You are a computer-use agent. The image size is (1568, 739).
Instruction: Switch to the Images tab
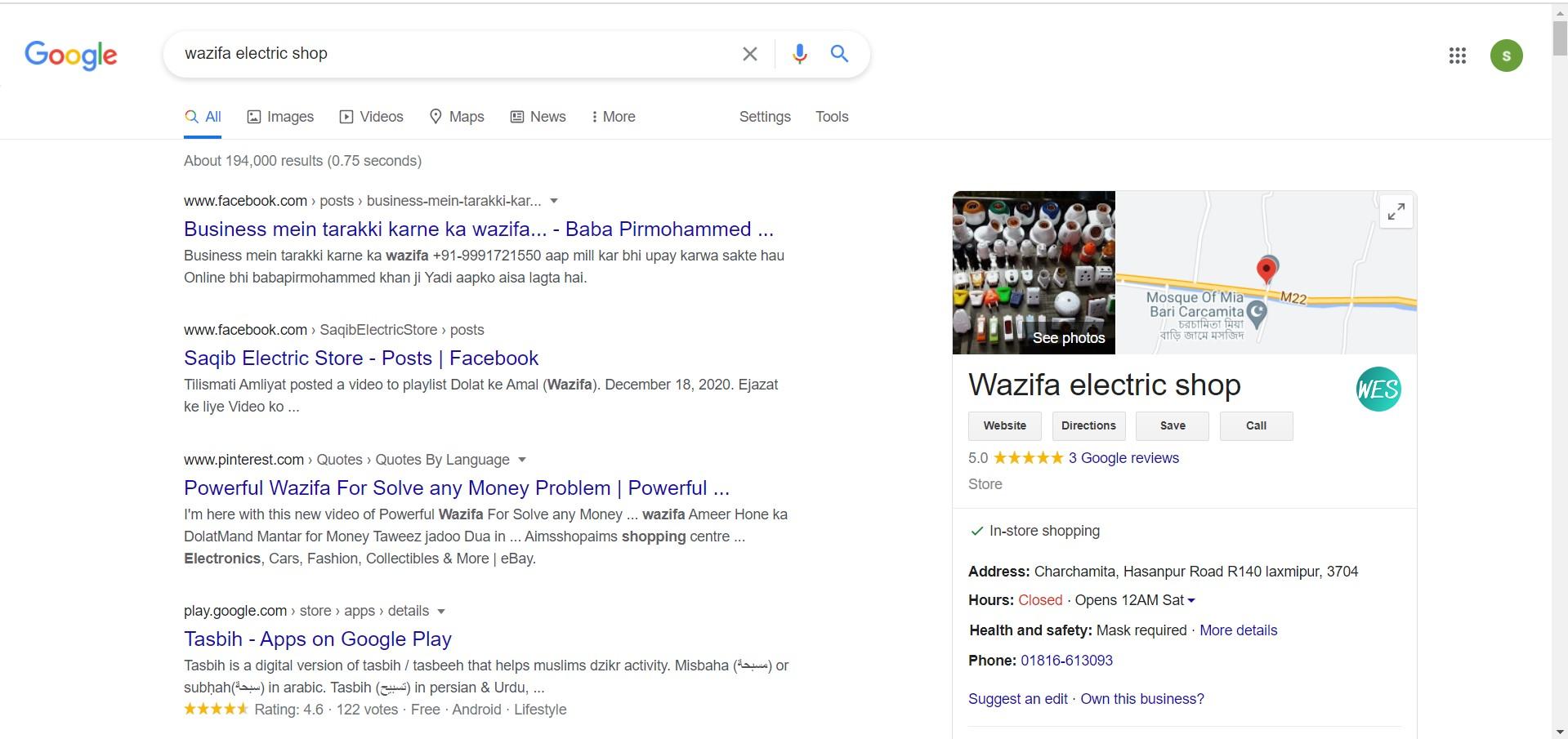[x=280, y=117]
